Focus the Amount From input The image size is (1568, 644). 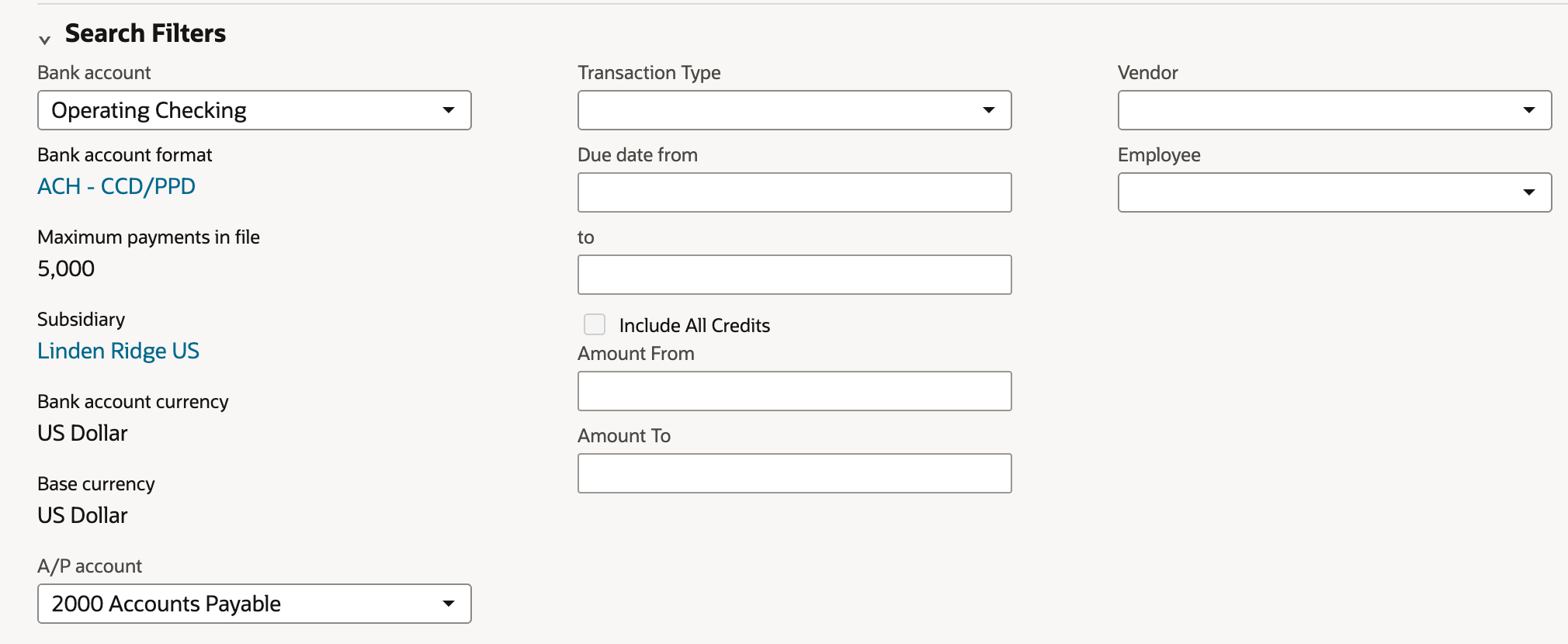[x=794, y=391]
